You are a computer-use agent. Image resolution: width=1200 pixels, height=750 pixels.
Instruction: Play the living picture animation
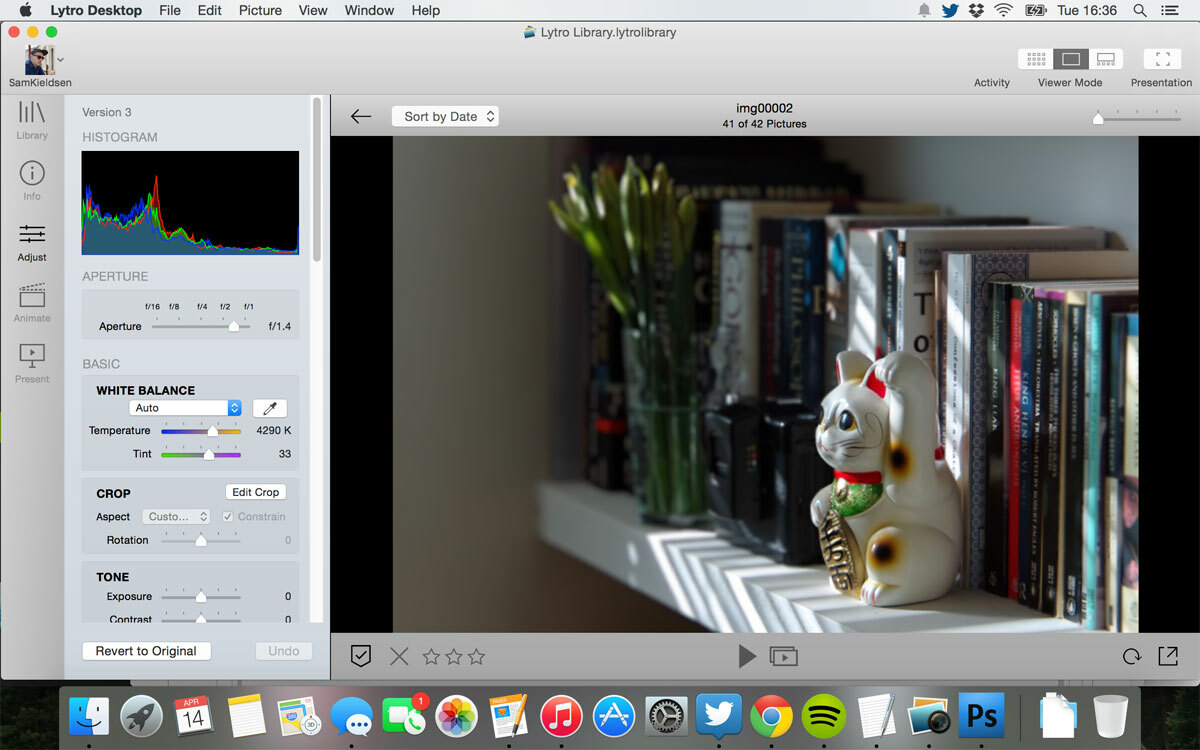point(747,656)
